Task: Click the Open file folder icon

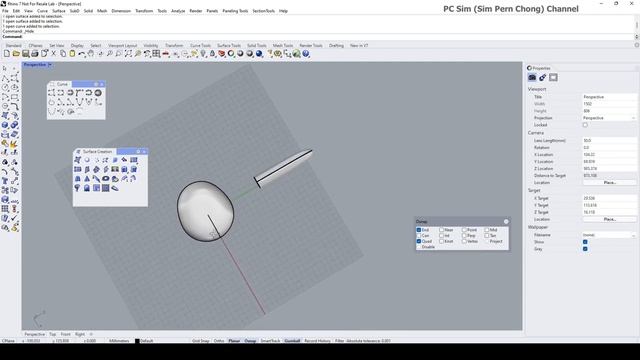Action: pyautogui.click(x=16, y=53)
